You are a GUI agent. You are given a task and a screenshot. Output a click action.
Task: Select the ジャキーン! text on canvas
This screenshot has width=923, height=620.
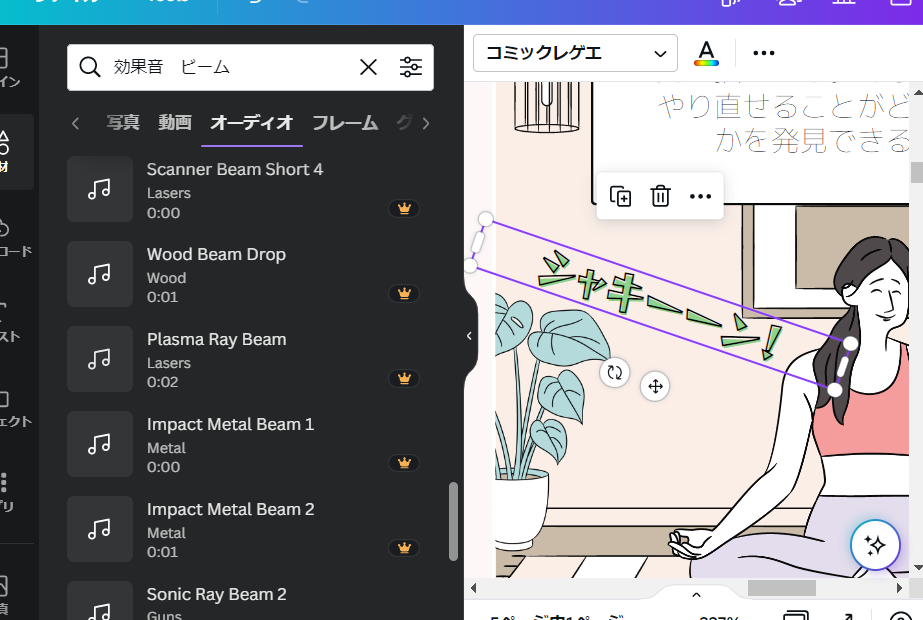coord(659,306)
